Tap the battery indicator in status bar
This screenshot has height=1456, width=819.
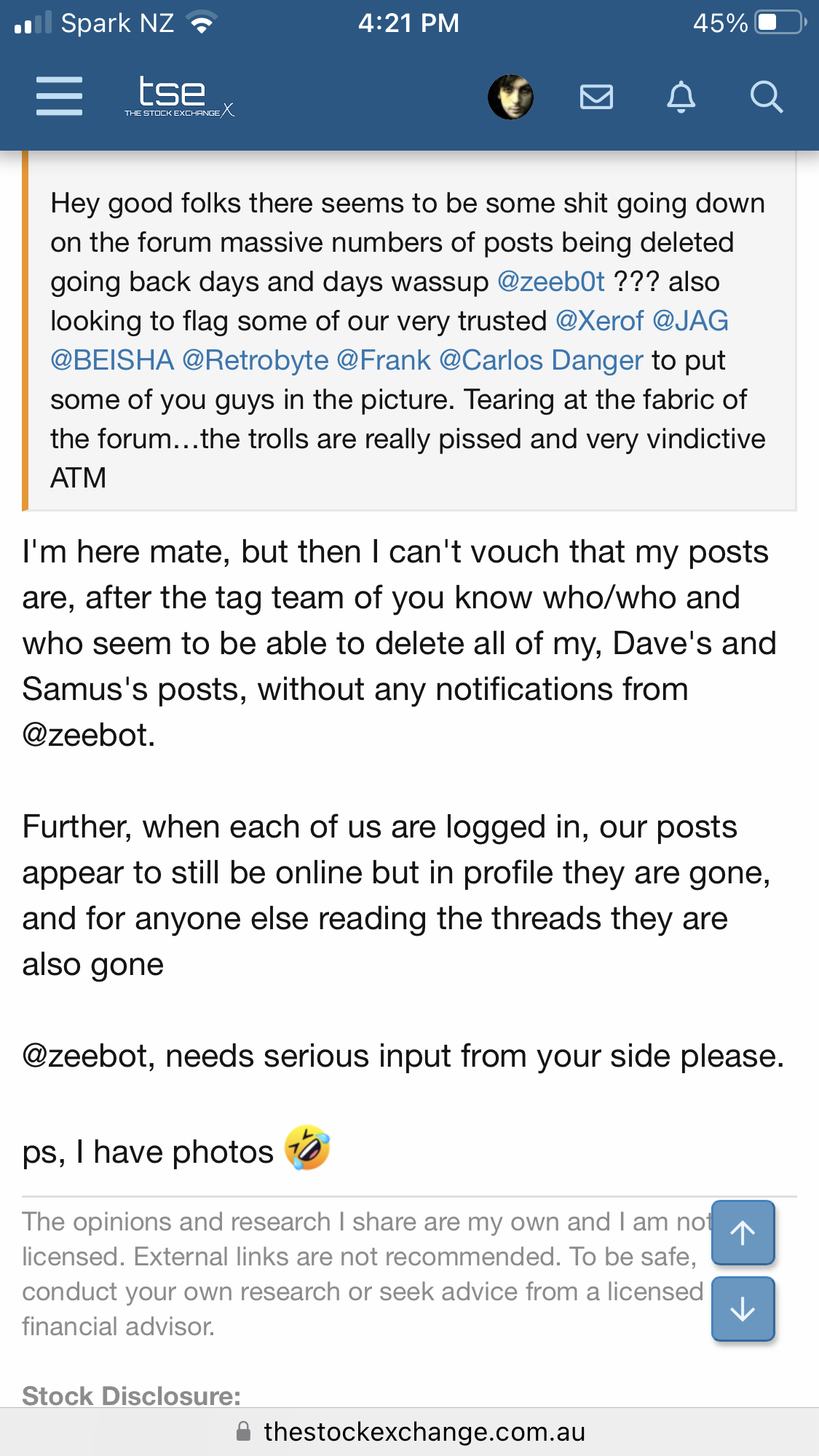[780, 23]
